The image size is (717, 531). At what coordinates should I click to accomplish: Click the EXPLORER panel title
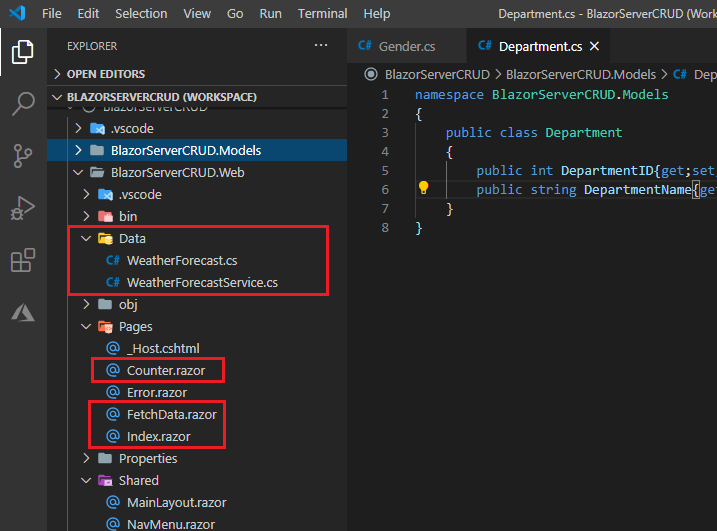(92, 46)
